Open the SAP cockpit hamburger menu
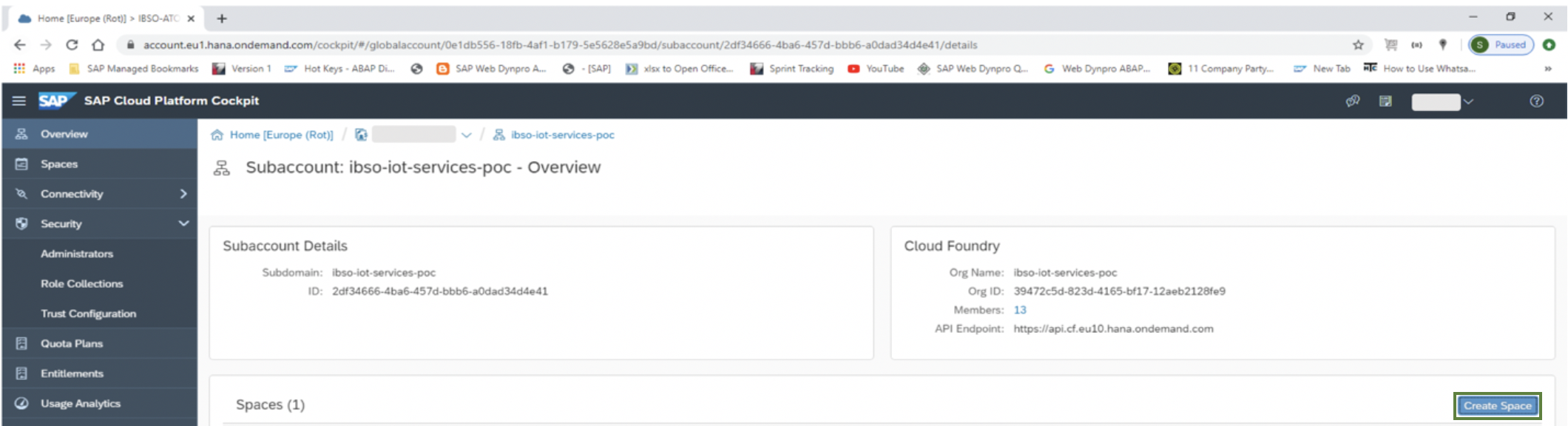The width and height of the screenshot is (1568, 426). pos(19,101)
